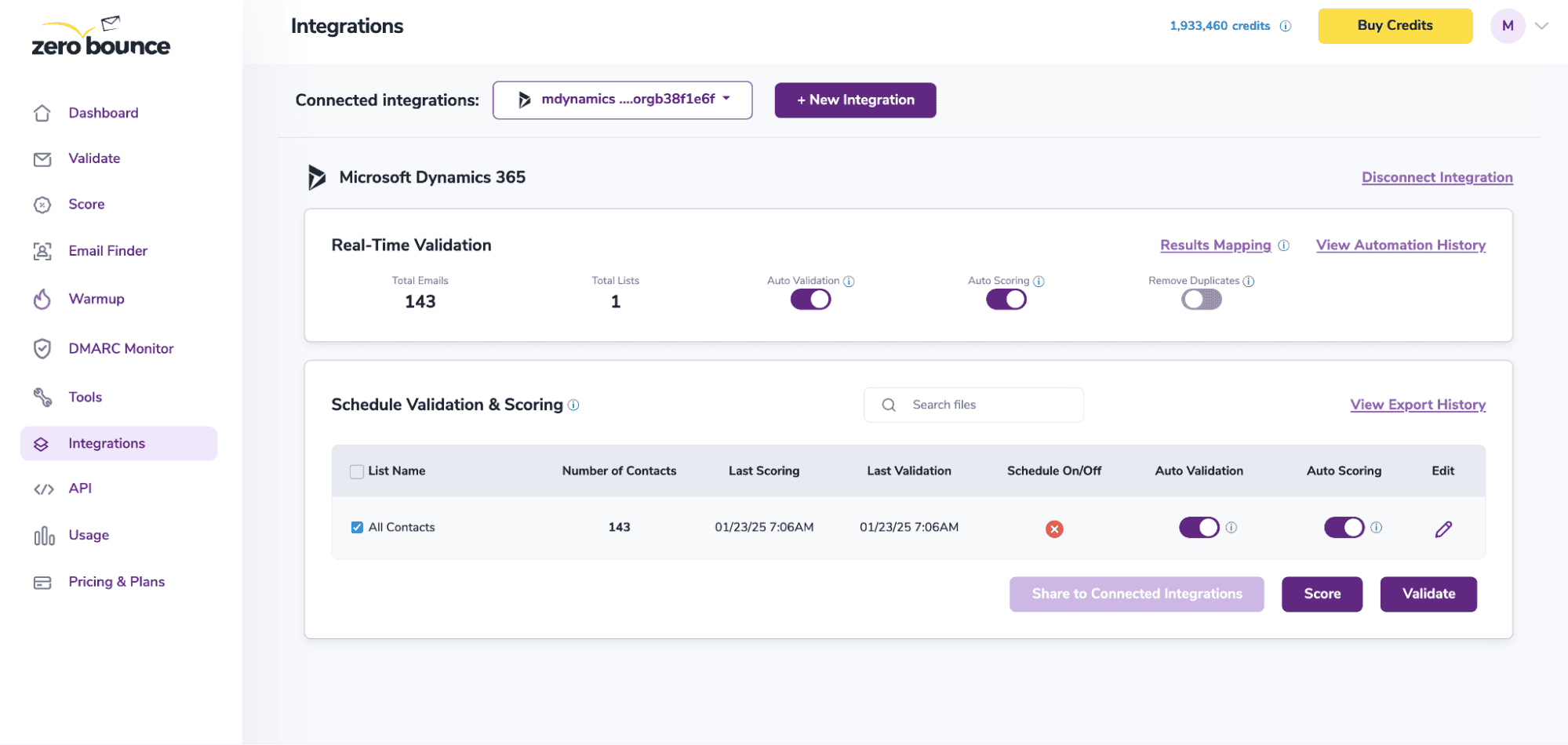1568x745 pixels.
Task: Select the Warmup flame icon in sidebar
Action: pyautogui.click(x=42, y=299)
